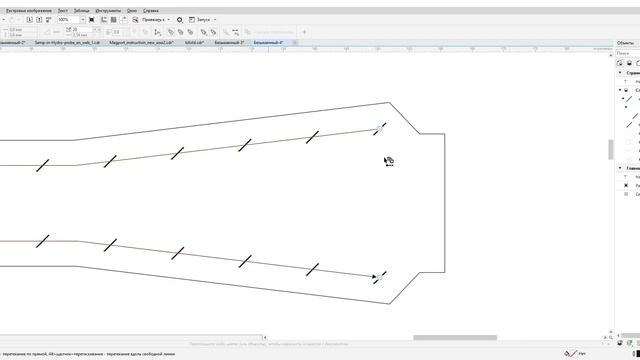Click the page navigator arrow near bottom

coord(265,338)
